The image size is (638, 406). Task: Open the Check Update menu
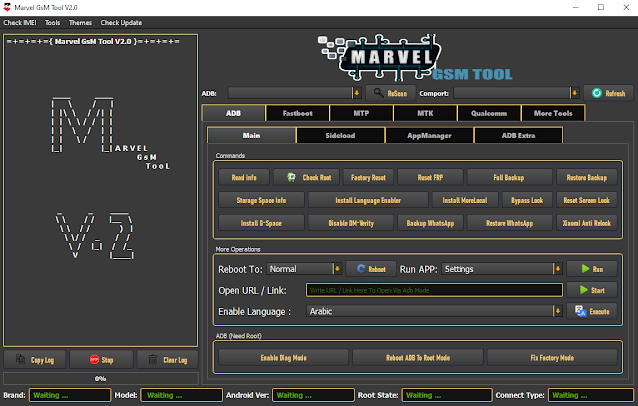[121, 23]
